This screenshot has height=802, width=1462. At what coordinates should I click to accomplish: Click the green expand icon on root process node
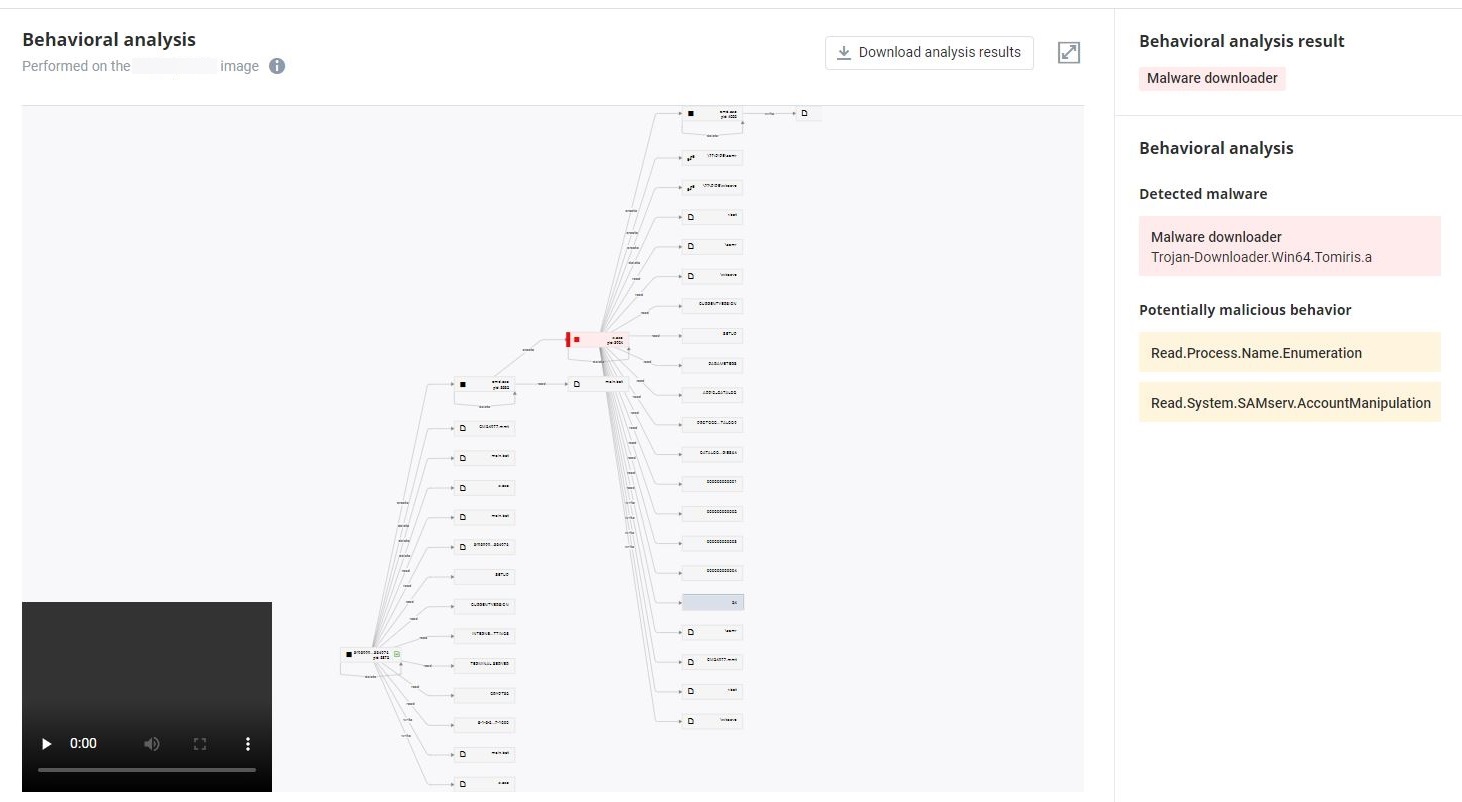click(x=397, y=654)
